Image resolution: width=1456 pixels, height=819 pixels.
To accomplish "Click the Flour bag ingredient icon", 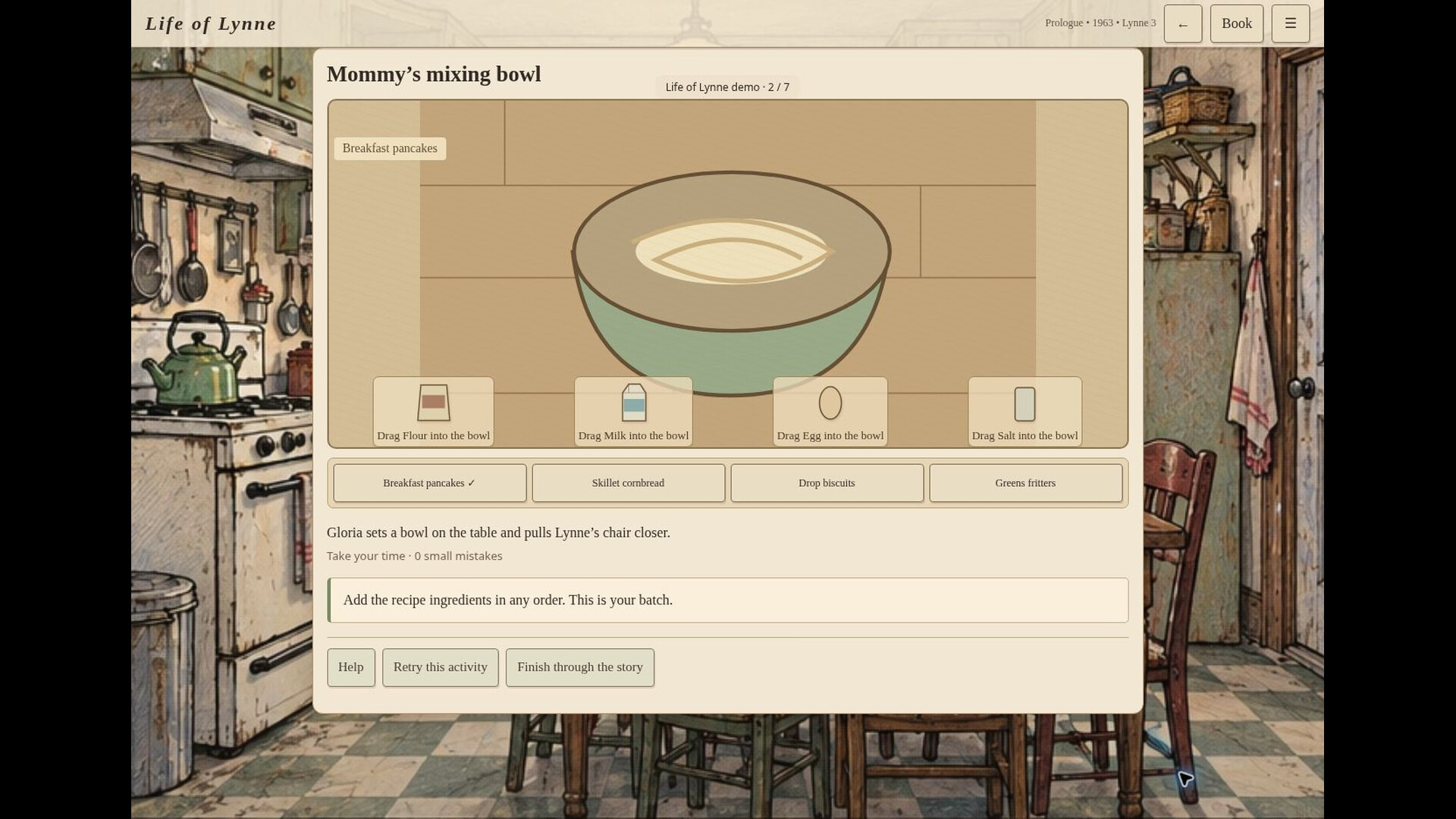I will point(433,403).
